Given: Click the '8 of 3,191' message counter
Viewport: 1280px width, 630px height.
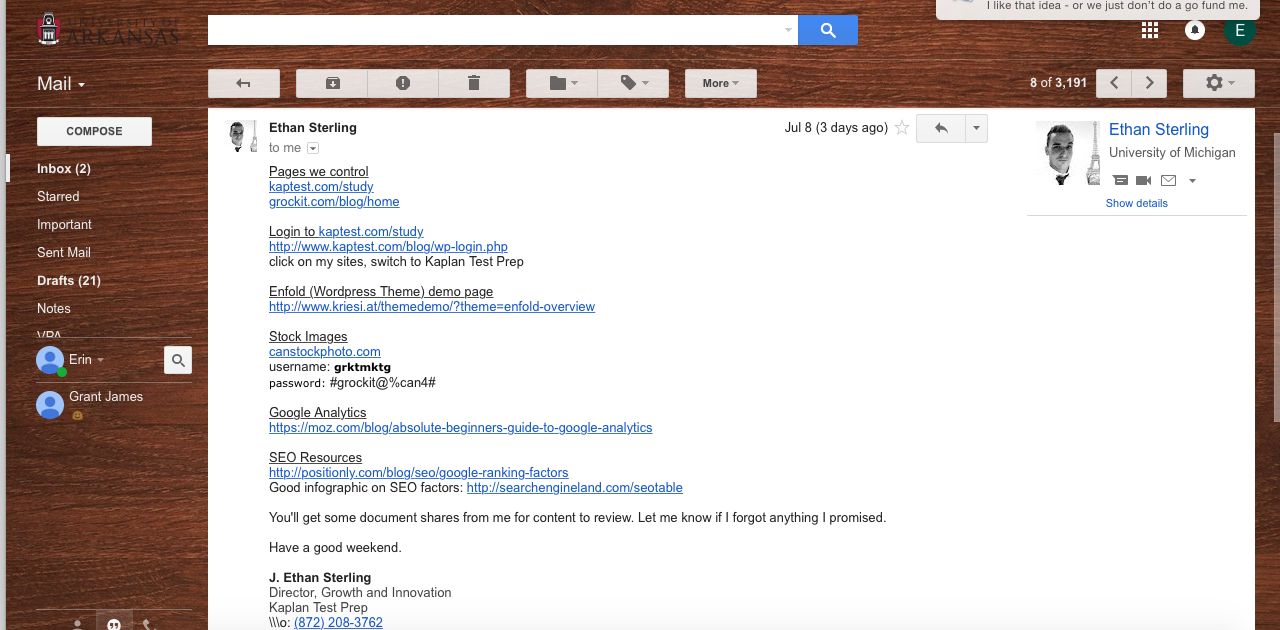Looking at the screenshot, I should [x=1058, y=83].
